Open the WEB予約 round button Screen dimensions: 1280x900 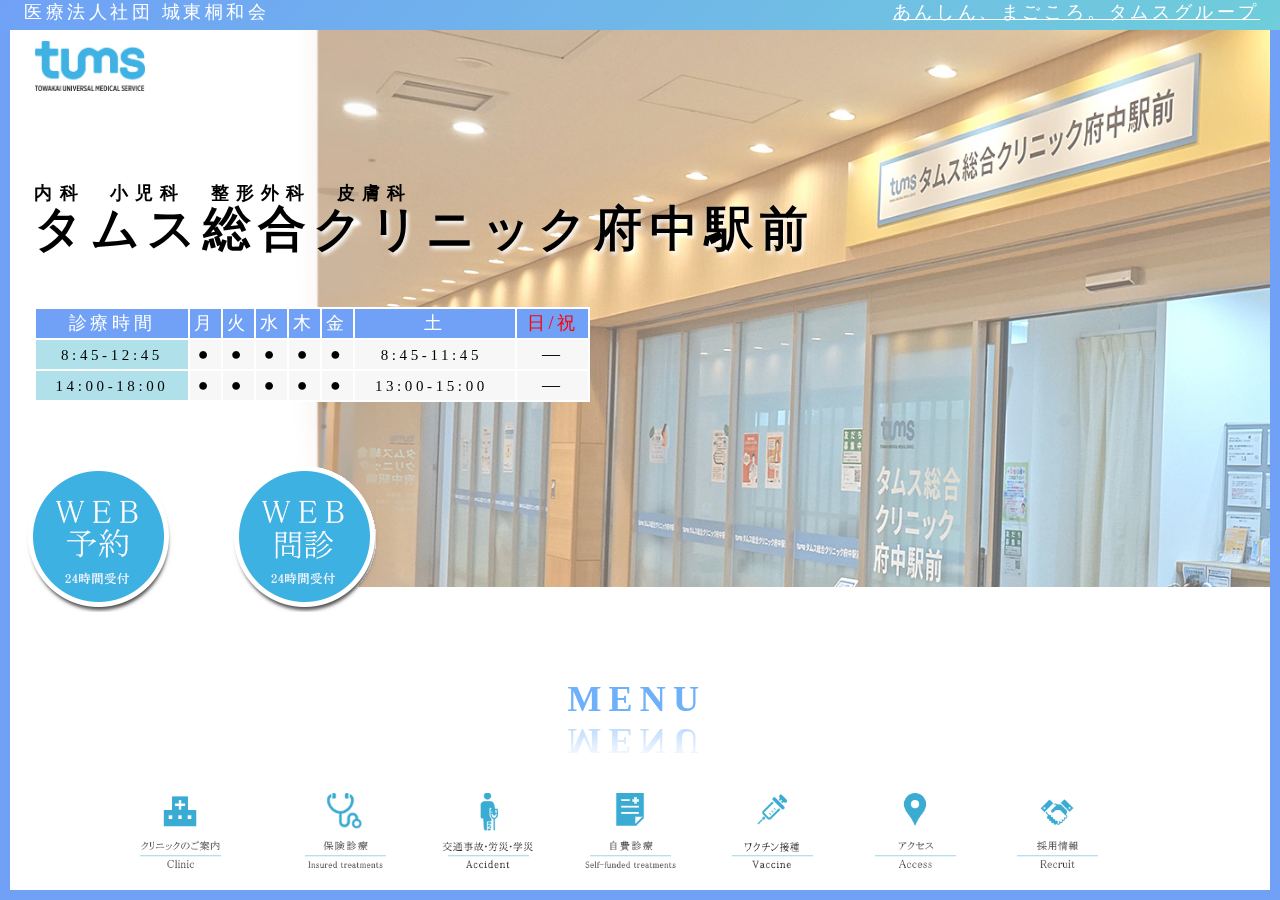click(98, 537)
